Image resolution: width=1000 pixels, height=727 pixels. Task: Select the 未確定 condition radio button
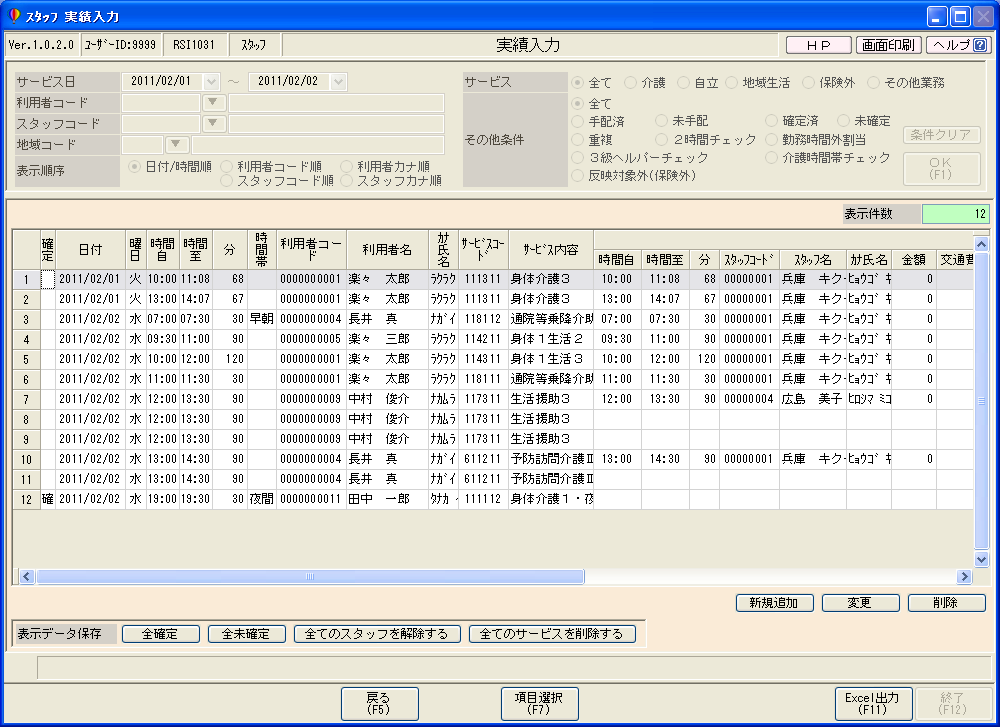(844, 121)
